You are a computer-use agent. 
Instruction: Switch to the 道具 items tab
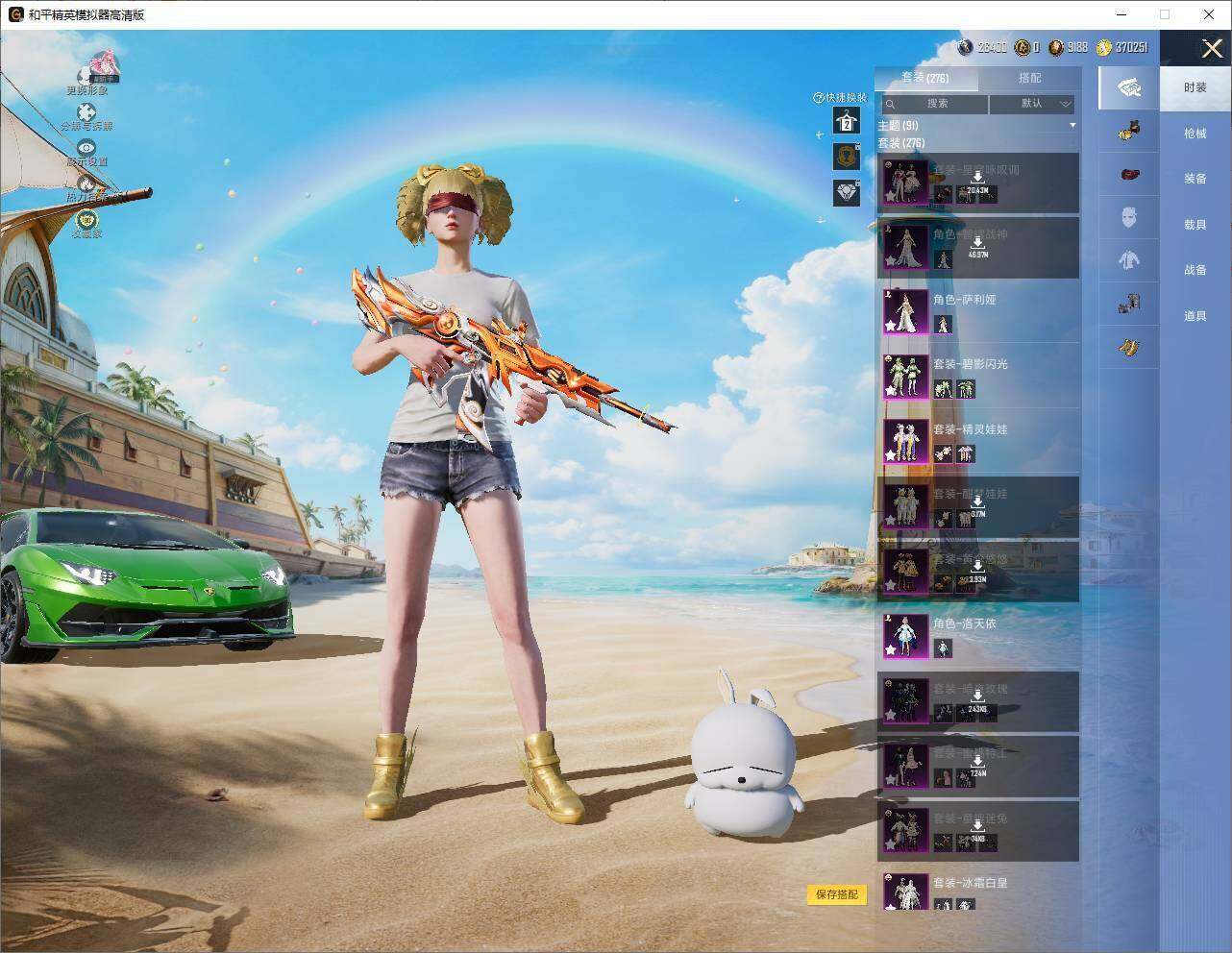(1195, 316)
